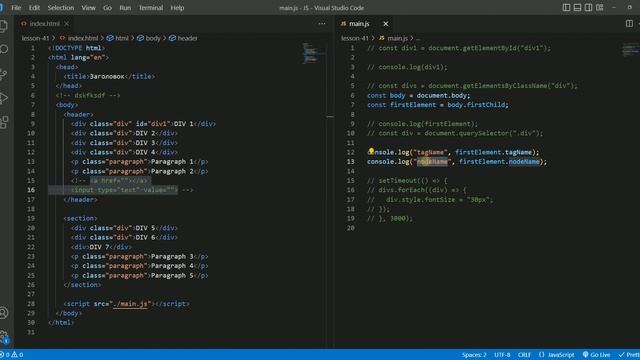
Task: Toggle the bottom Panel layout icon
Action: tap(577, 7)
